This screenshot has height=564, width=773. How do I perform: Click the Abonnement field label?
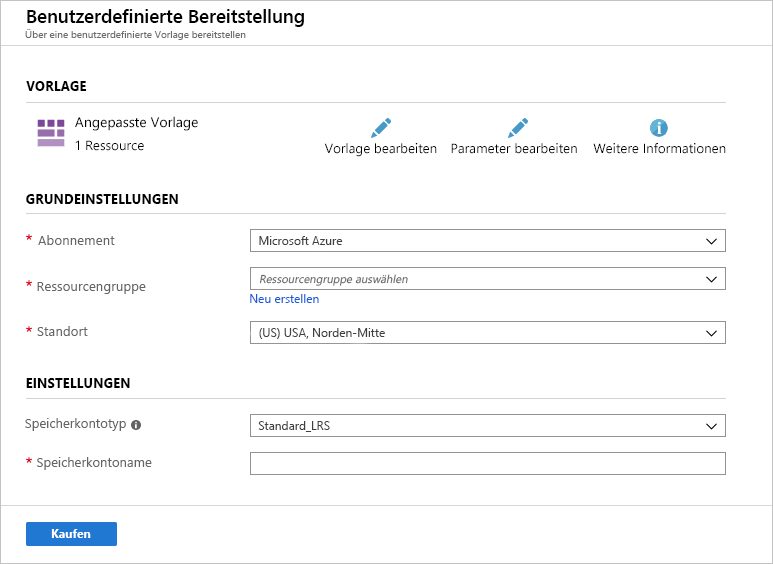76,240
